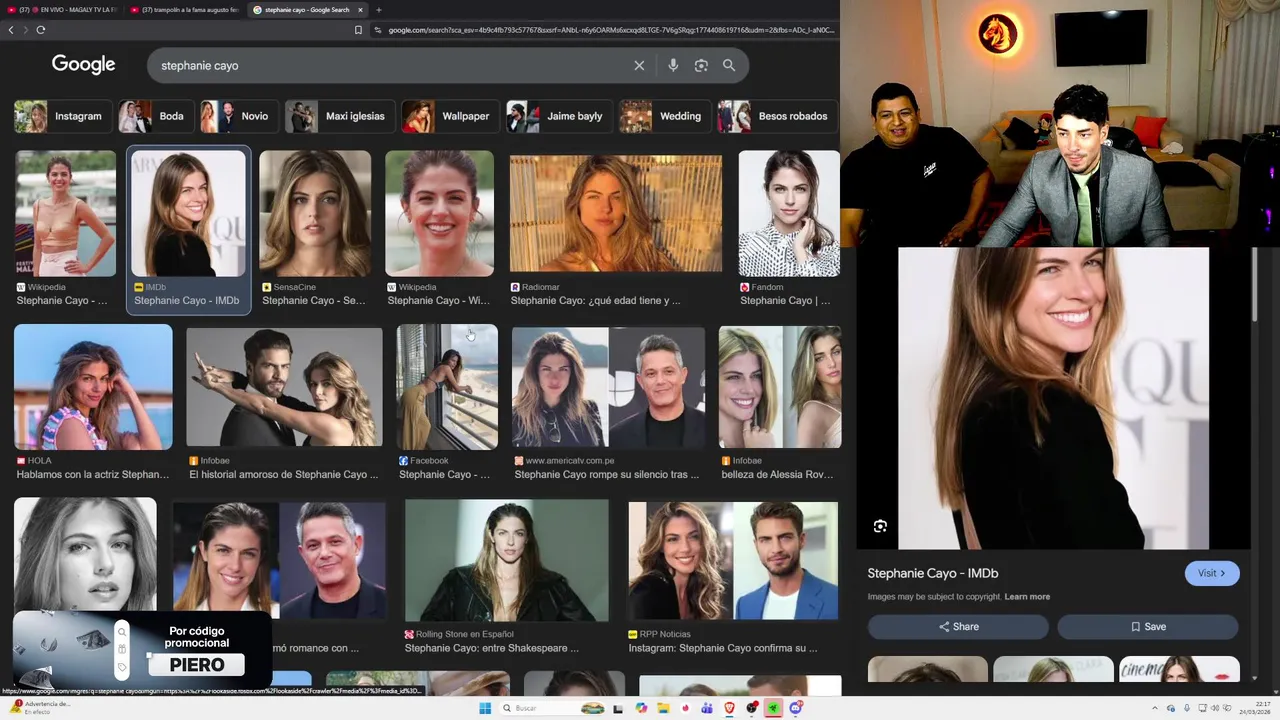This screenshot has width=1280, height=720.
Task: Search inside preview image with Lens icon
Action: tap(880, 526)
